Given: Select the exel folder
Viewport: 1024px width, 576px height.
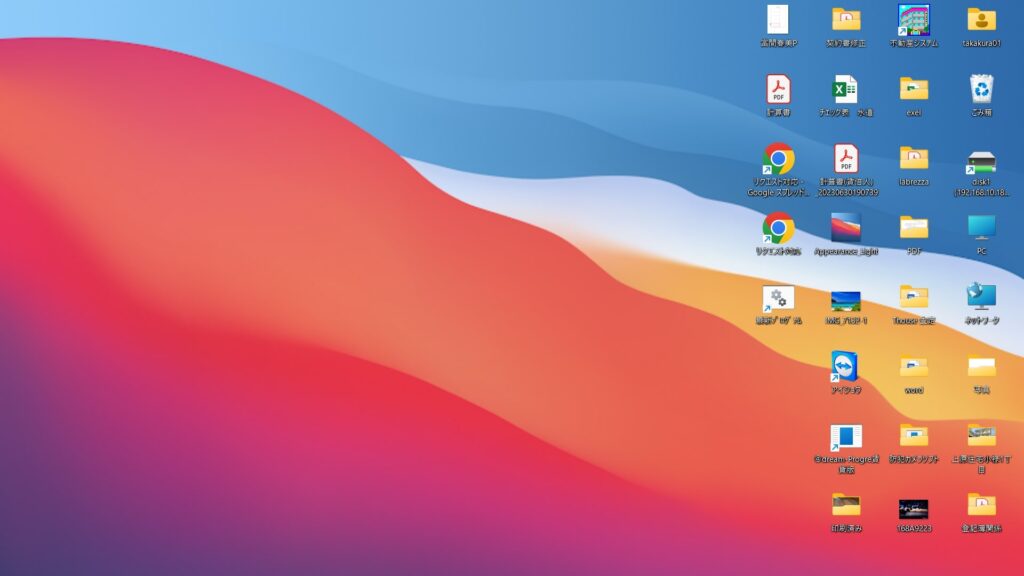Looking at the screenshot, I should point(913,89).
